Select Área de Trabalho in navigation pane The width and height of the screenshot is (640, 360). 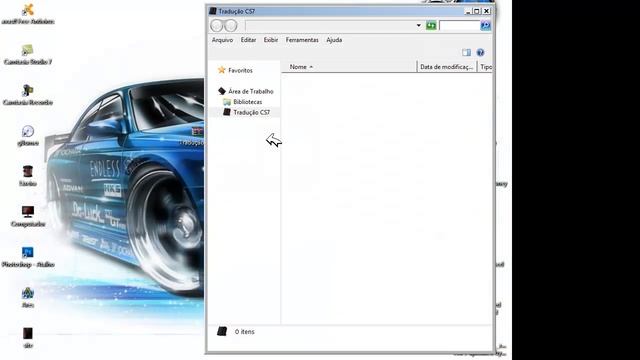coord(251,91)
